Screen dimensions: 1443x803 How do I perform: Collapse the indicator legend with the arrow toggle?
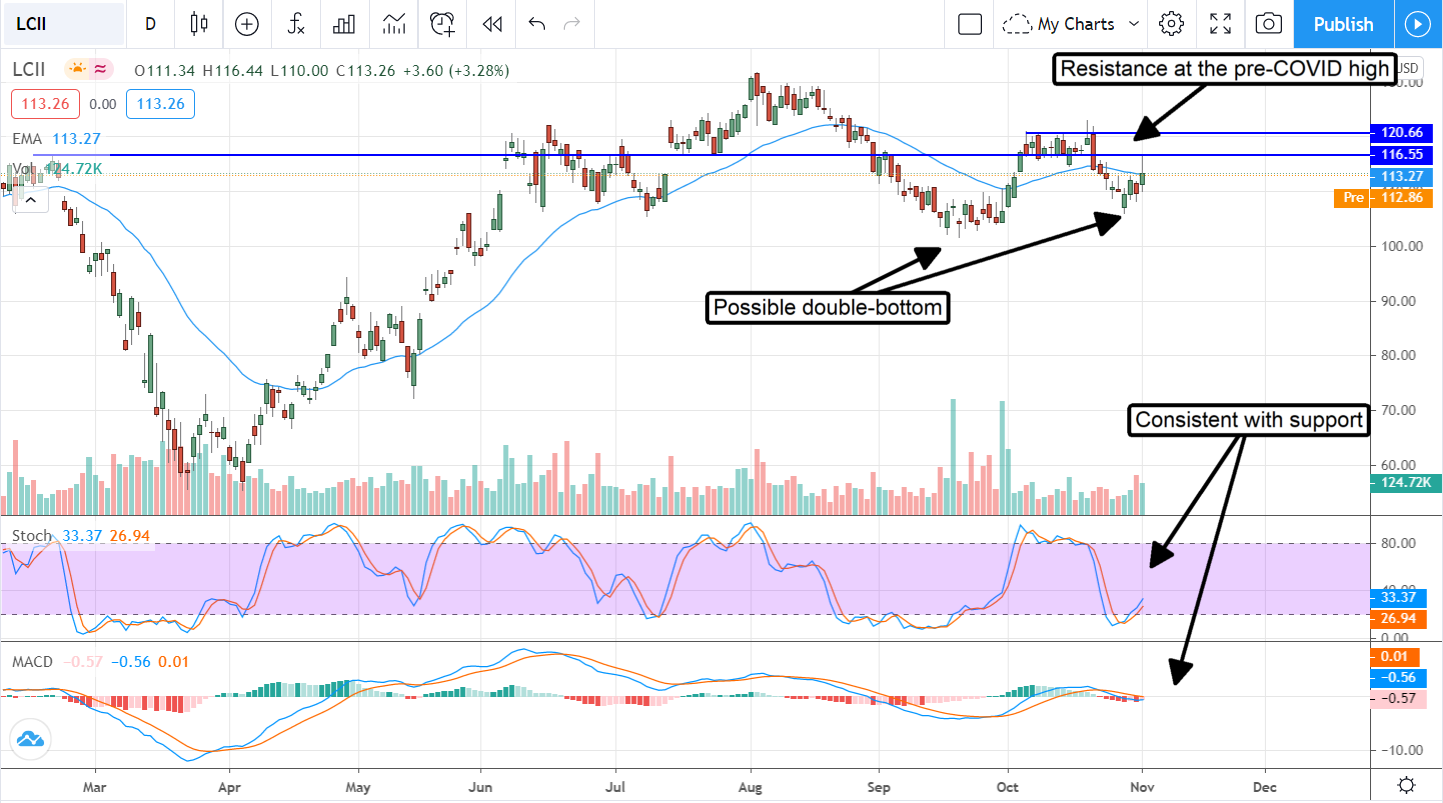(x=30, y=201)
